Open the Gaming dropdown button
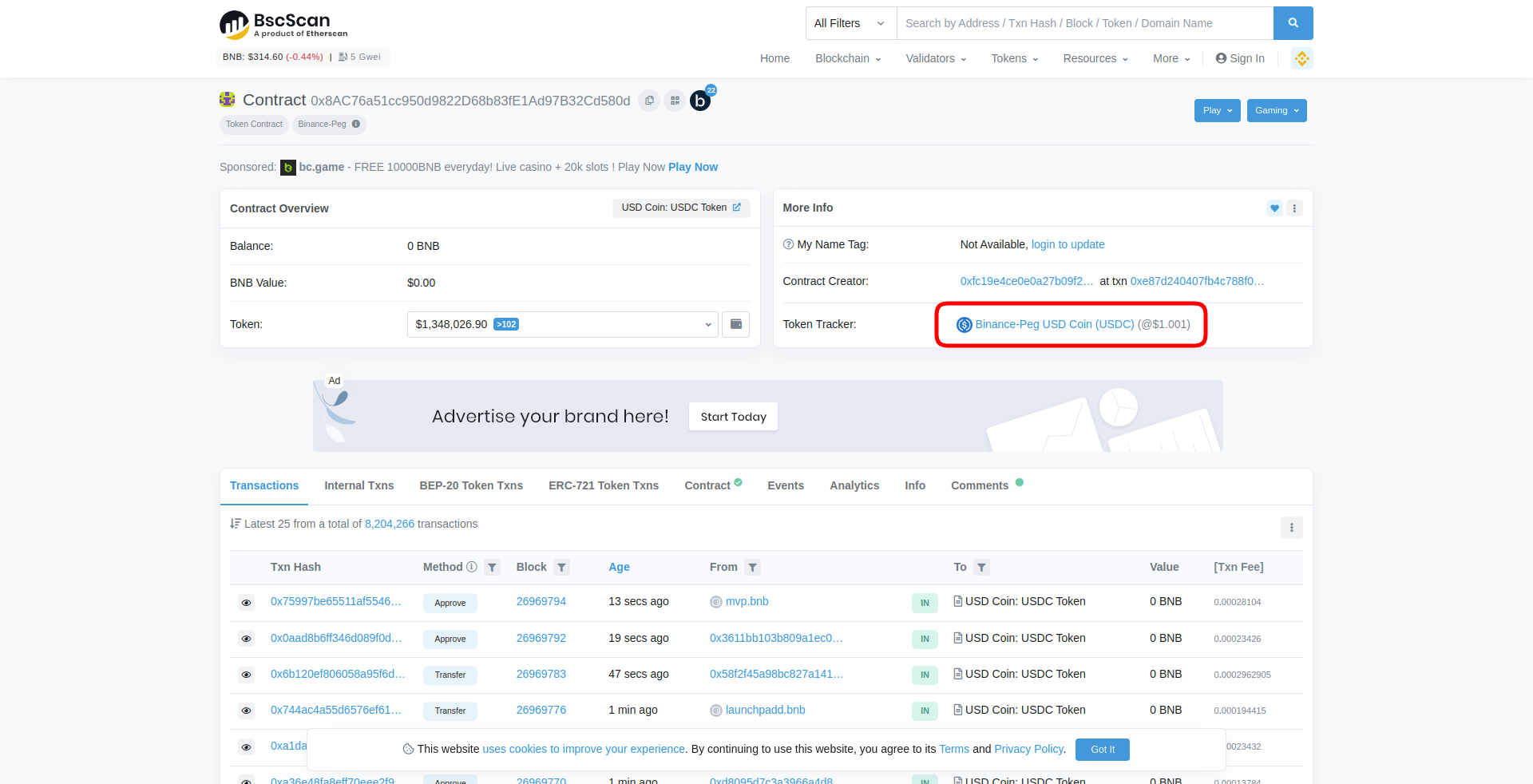The height and width of the screenshot is (784, 1533). 1277,110
